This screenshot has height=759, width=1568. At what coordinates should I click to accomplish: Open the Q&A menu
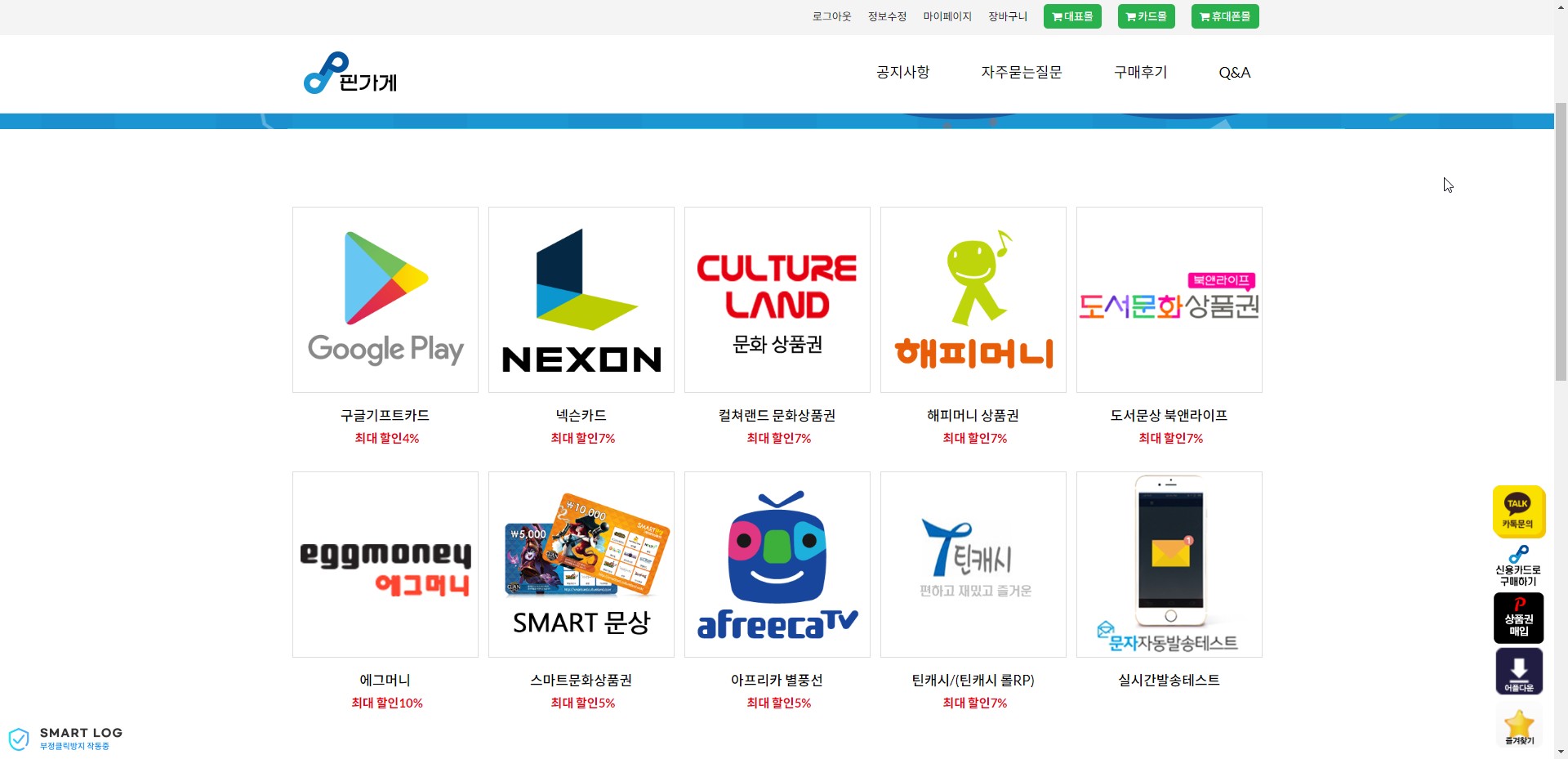[x=1235, y=72]
